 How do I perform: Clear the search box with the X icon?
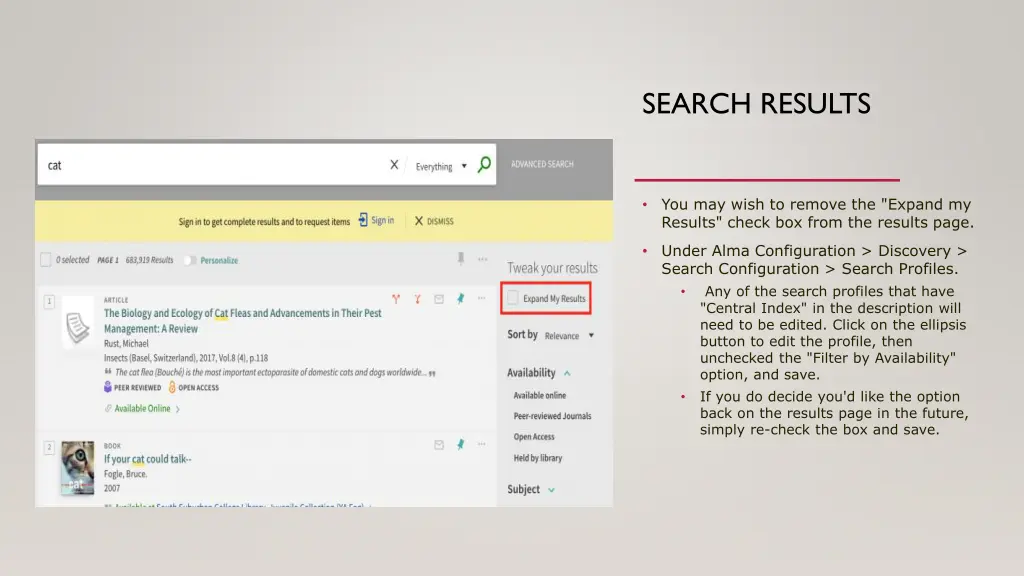point(394,165)
